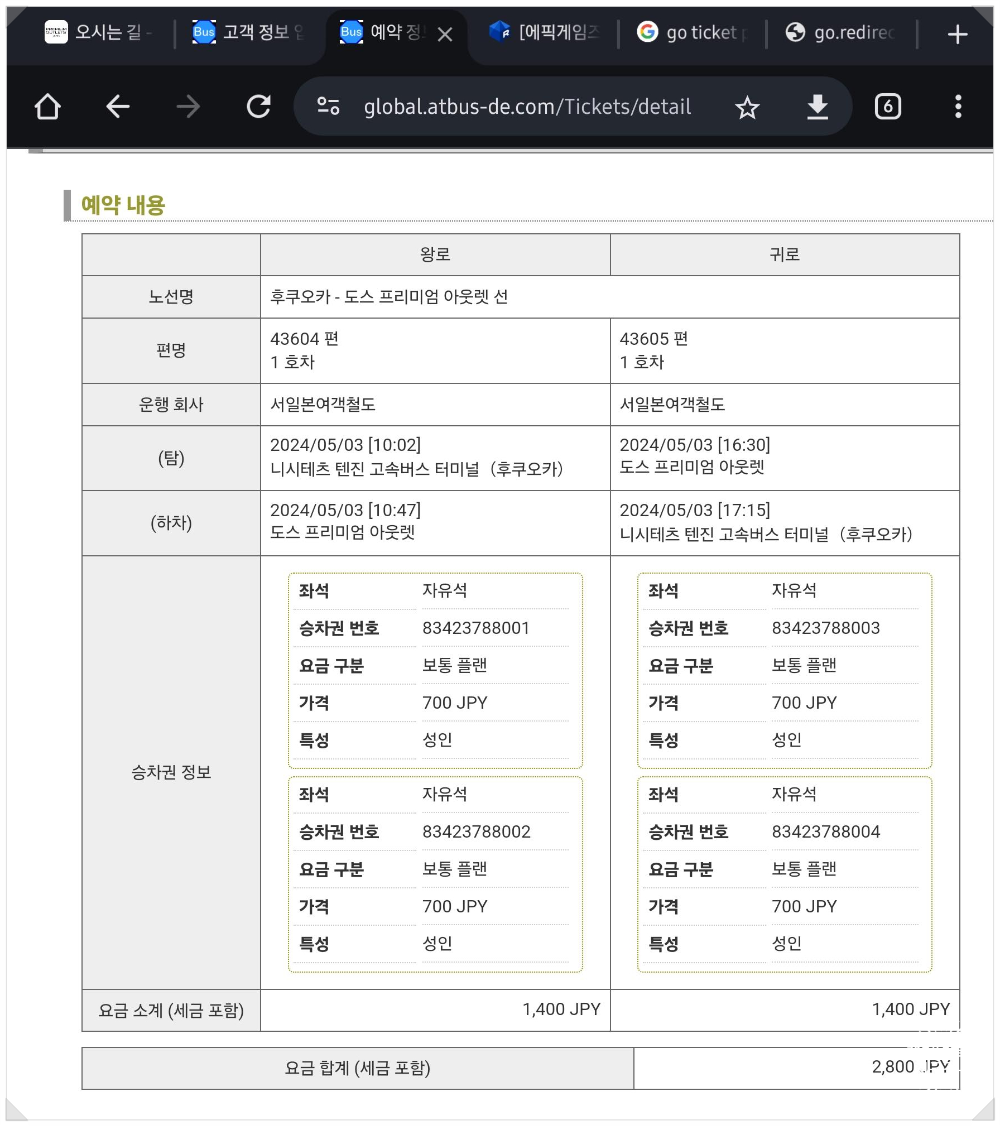The width and height of the screenshot is (1000, 1126).
Task: Click the 승차권 정보 row label
Action: (x=171, y=772)
